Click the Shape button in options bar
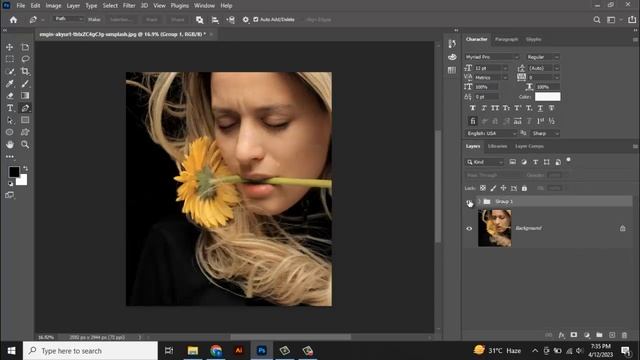The height and width of the screenshot is (360, 640). (x=178, y=20)
